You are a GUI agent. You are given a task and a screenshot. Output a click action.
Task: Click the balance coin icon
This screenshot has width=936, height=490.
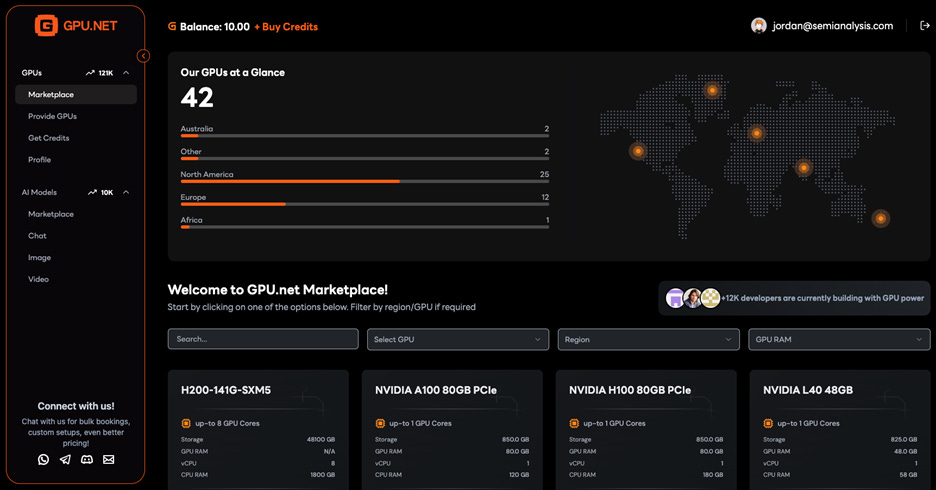(x=172, y=26)
